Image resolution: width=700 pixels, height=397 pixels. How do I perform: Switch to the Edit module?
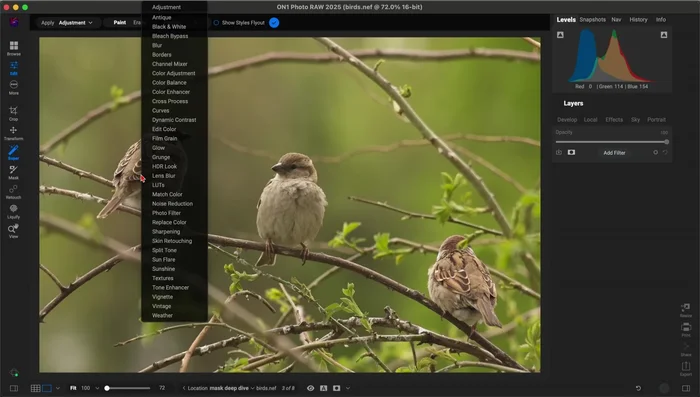click(x=14, y=68)
